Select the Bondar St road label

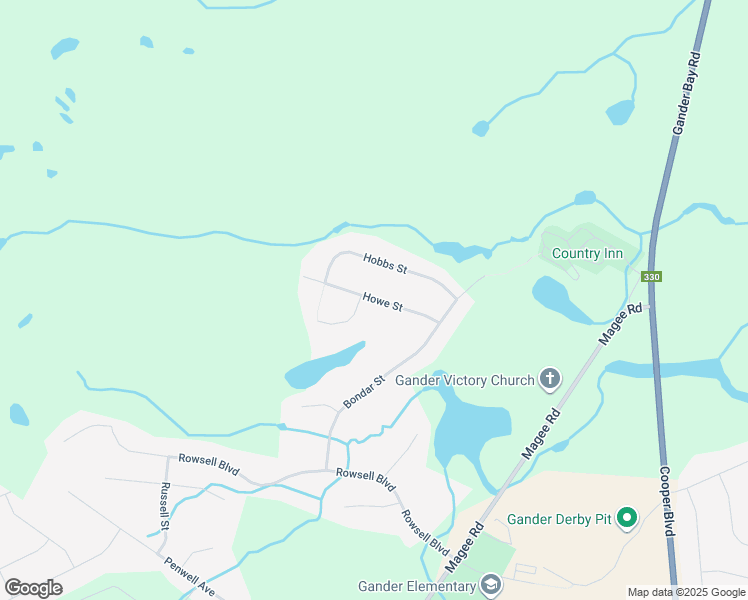coord(364,392)
